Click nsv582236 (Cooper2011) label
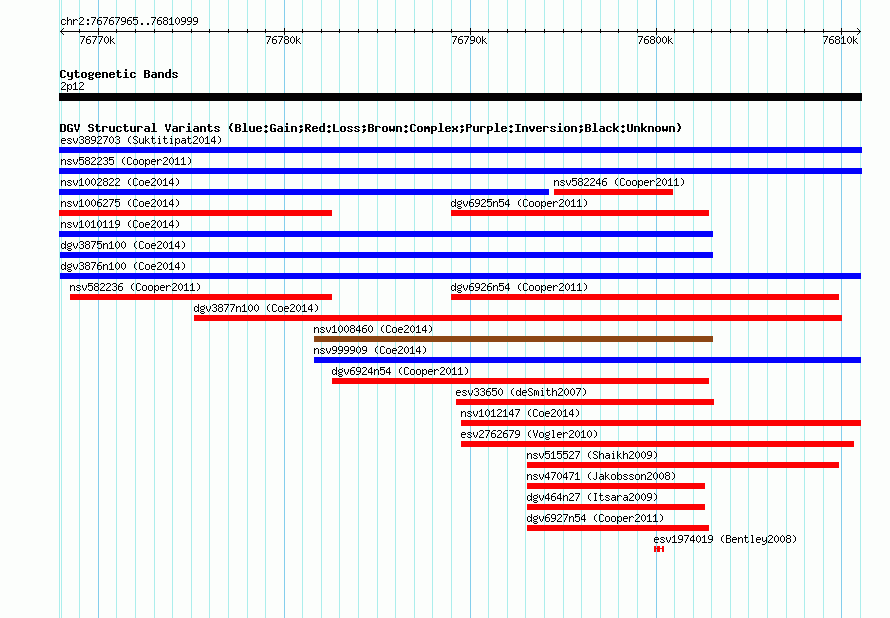Screen dimensions: 890x618 click(x=135, y=287)
